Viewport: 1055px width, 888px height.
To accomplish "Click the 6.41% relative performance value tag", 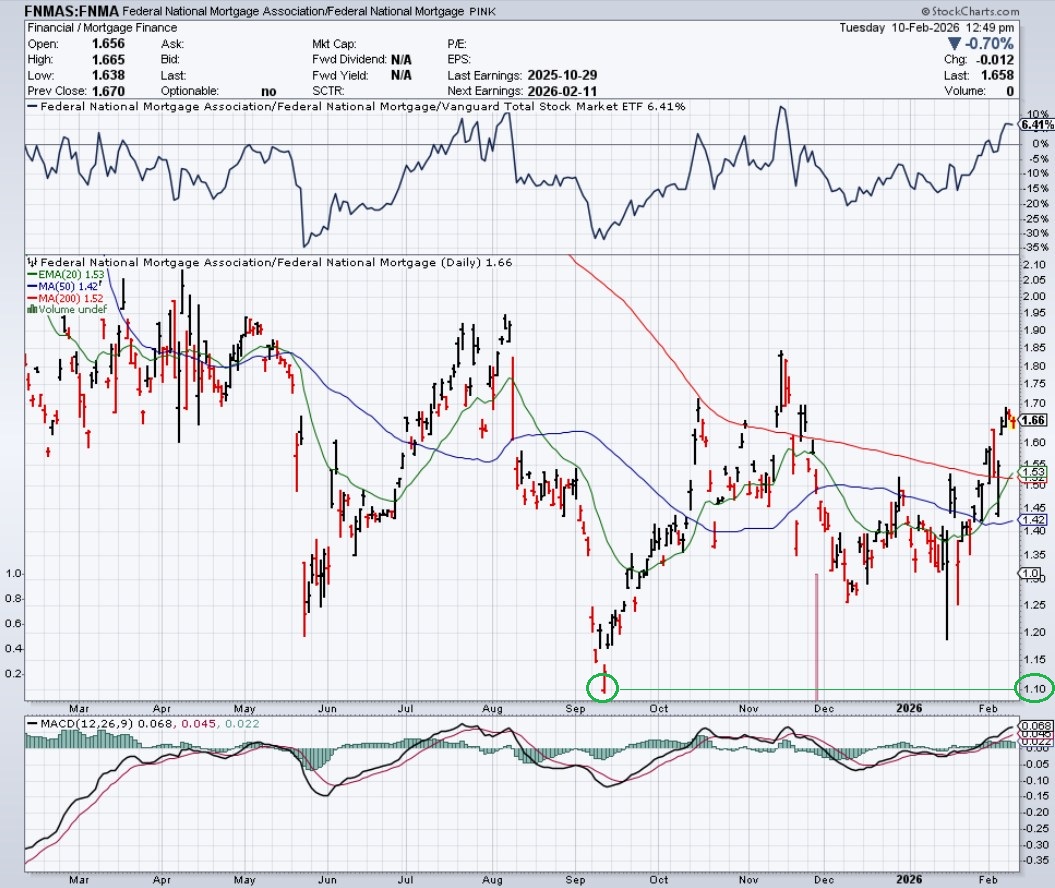I will pyautogui.click(x=1036, y=125).
